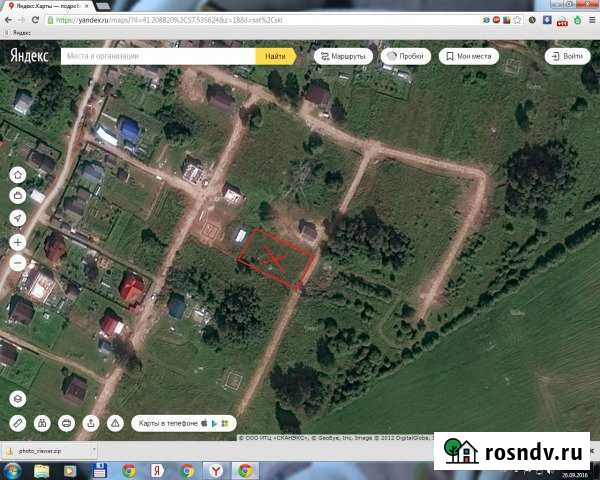Open the floppy disk app on the taskbar
Viewport: 600px width, 480px height.
99,471
